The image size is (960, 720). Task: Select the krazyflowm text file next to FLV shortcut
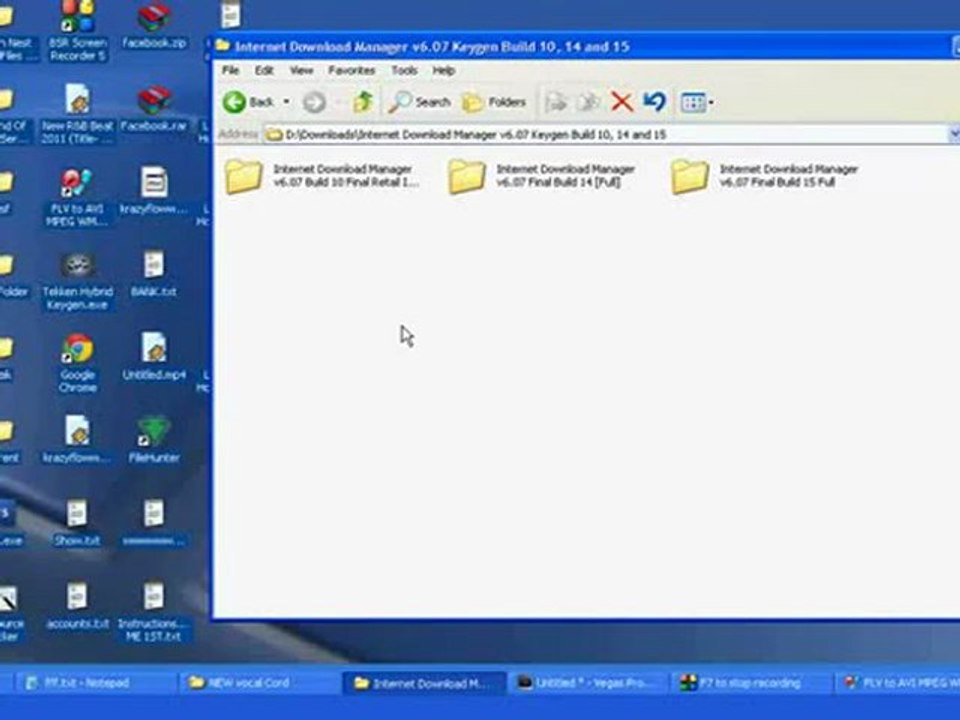coord(154,192)
